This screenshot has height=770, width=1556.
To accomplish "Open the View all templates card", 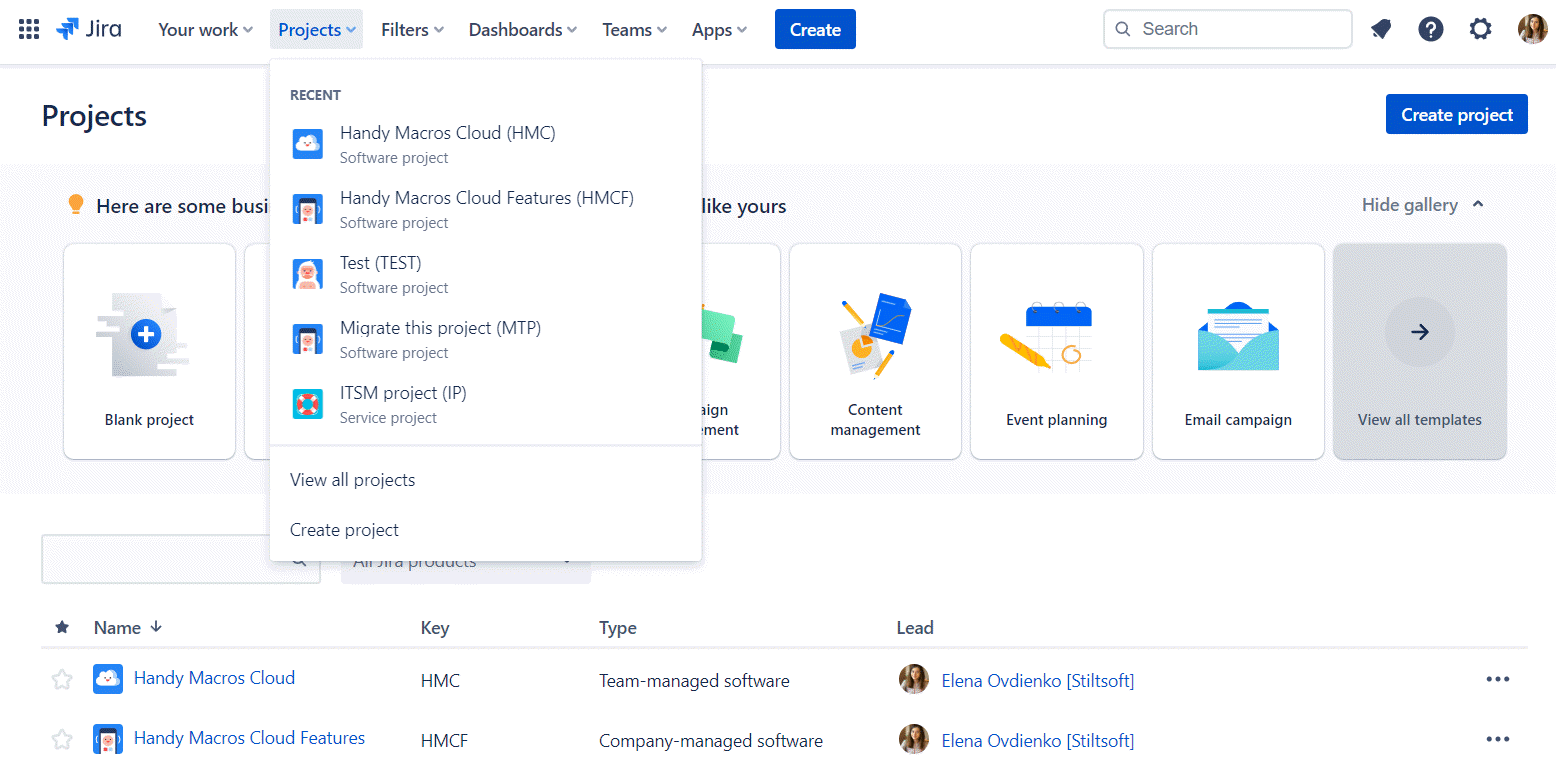I will coord(1420,351).
